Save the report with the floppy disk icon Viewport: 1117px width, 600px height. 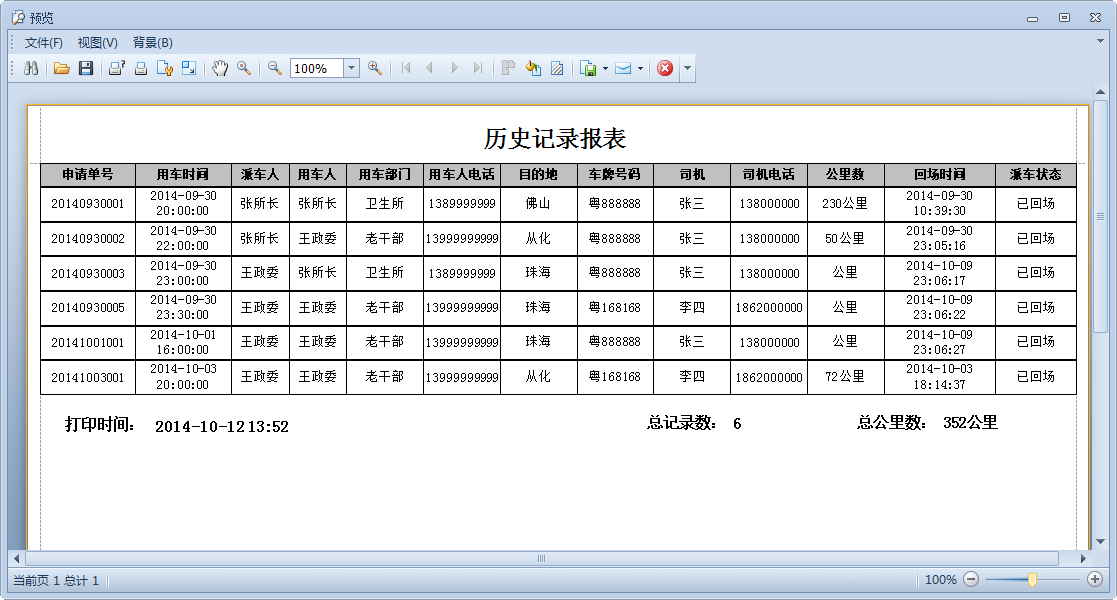coord(86,68)
